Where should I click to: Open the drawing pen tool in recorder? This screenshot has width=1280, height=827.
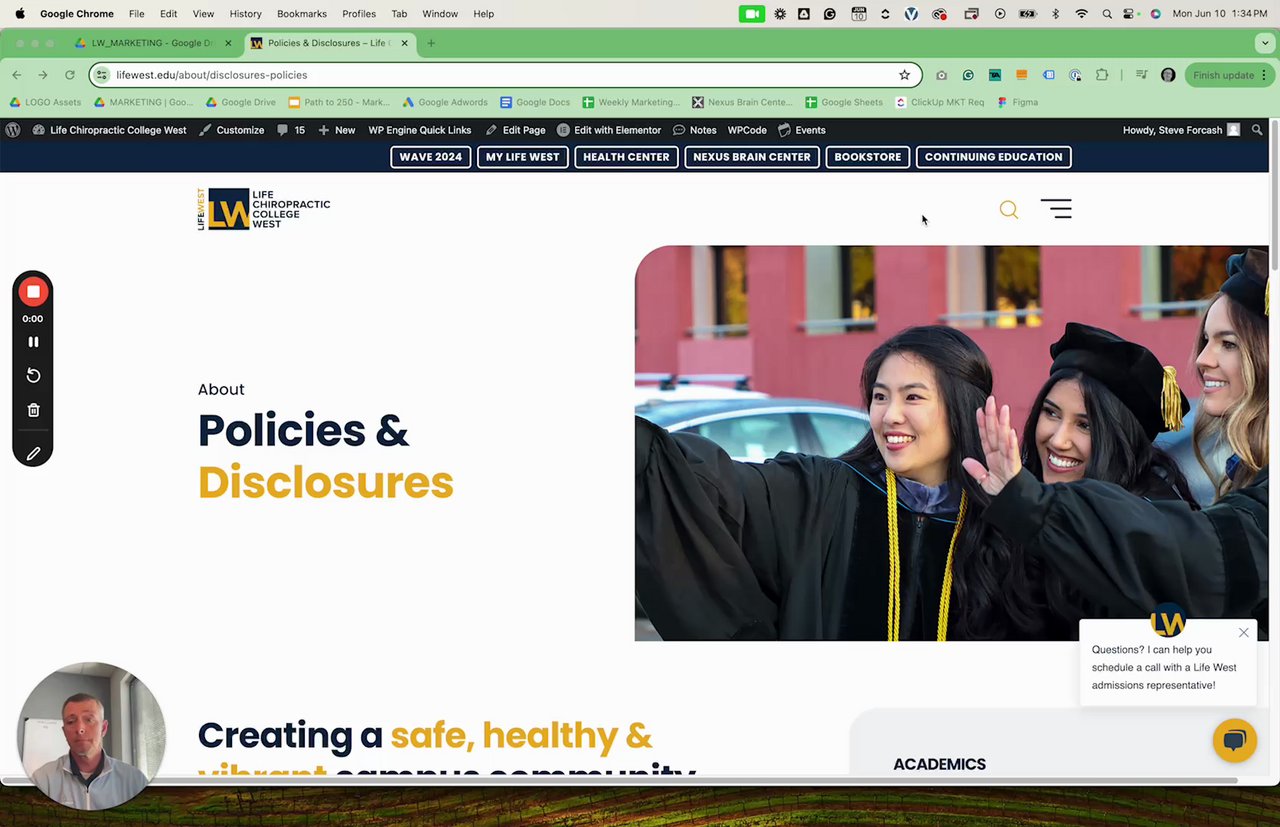[33, 454]
